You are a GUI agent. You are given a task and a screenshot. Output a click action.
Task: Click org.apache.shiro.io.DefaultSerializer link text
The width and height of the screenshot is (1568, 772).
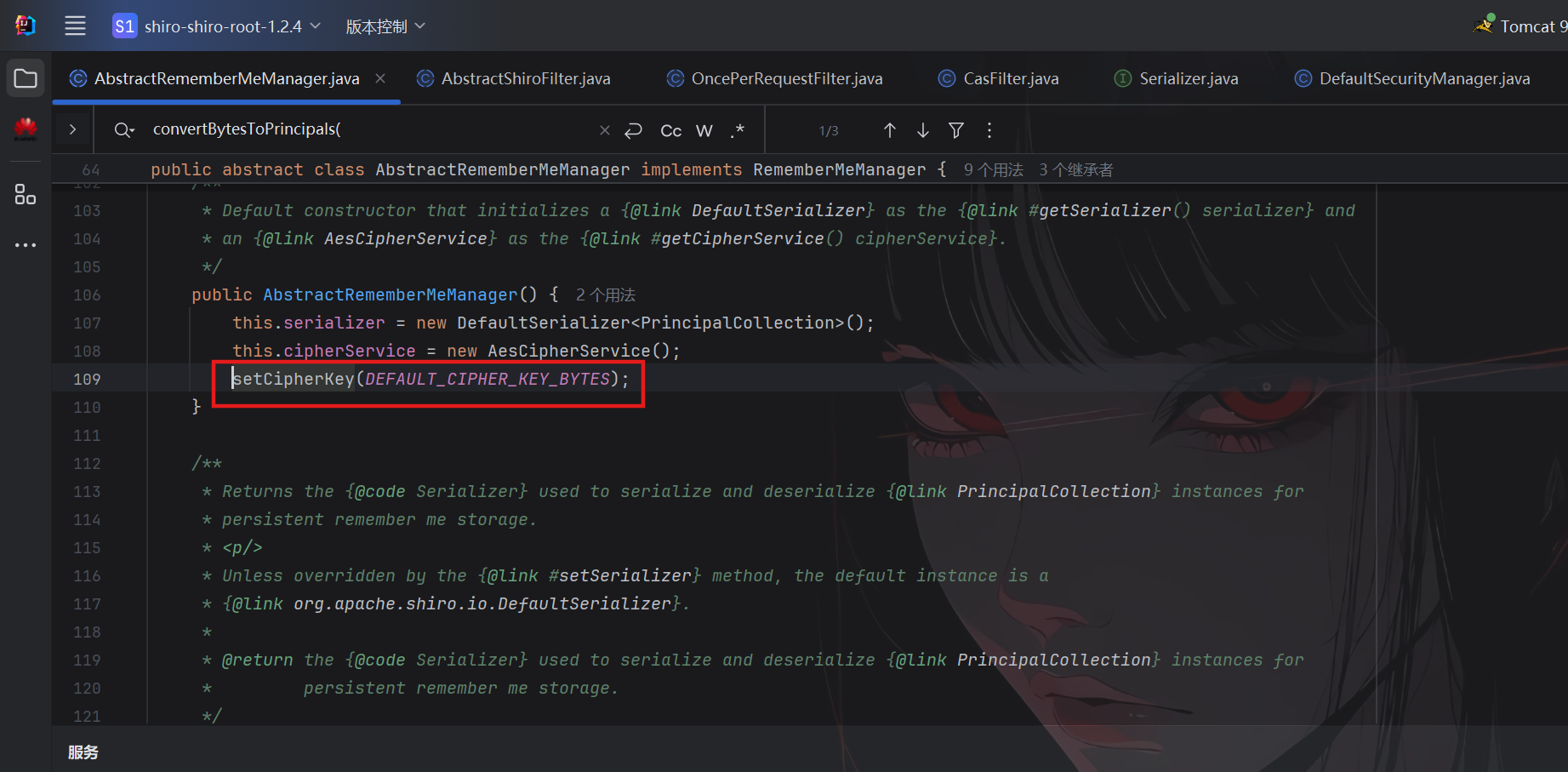(x=482, y=603)
